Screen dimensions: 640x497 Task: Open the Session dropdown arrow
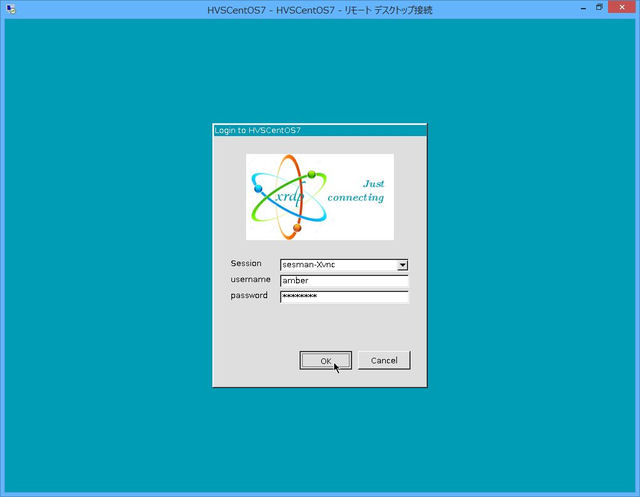[403, 265]
